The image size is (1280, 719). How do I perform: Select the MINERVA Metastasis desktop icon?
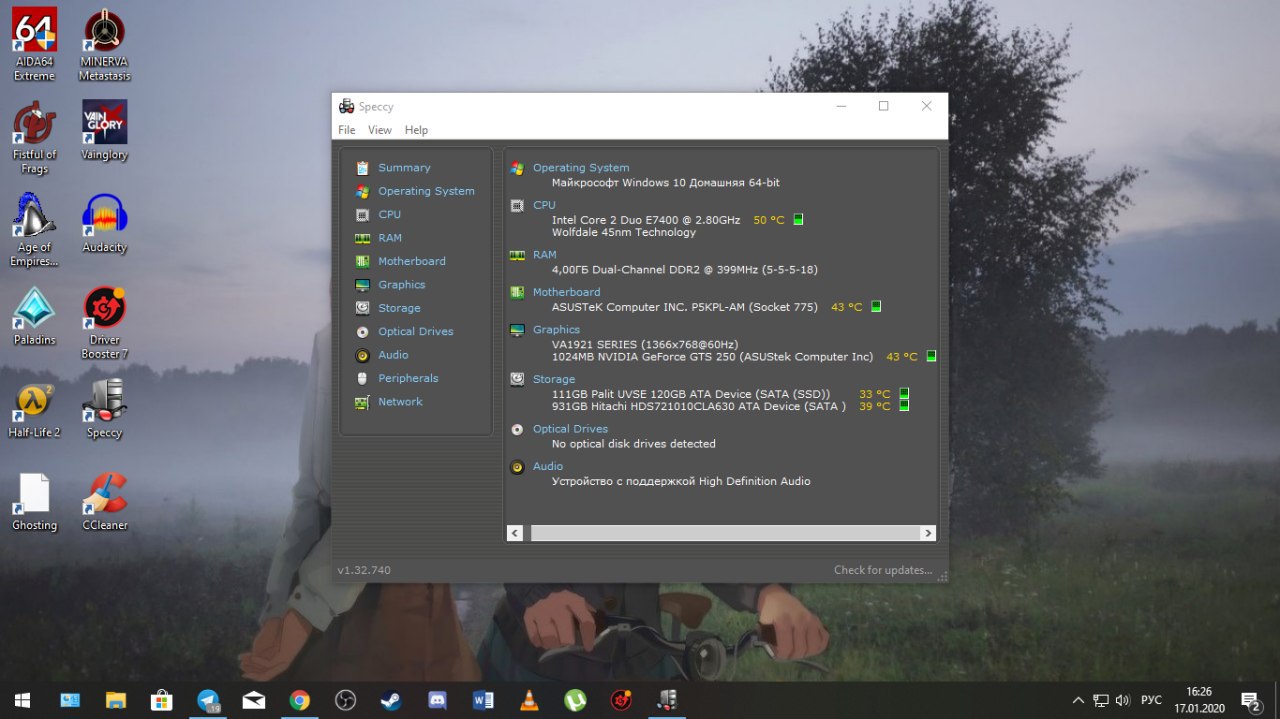(104, 45)
